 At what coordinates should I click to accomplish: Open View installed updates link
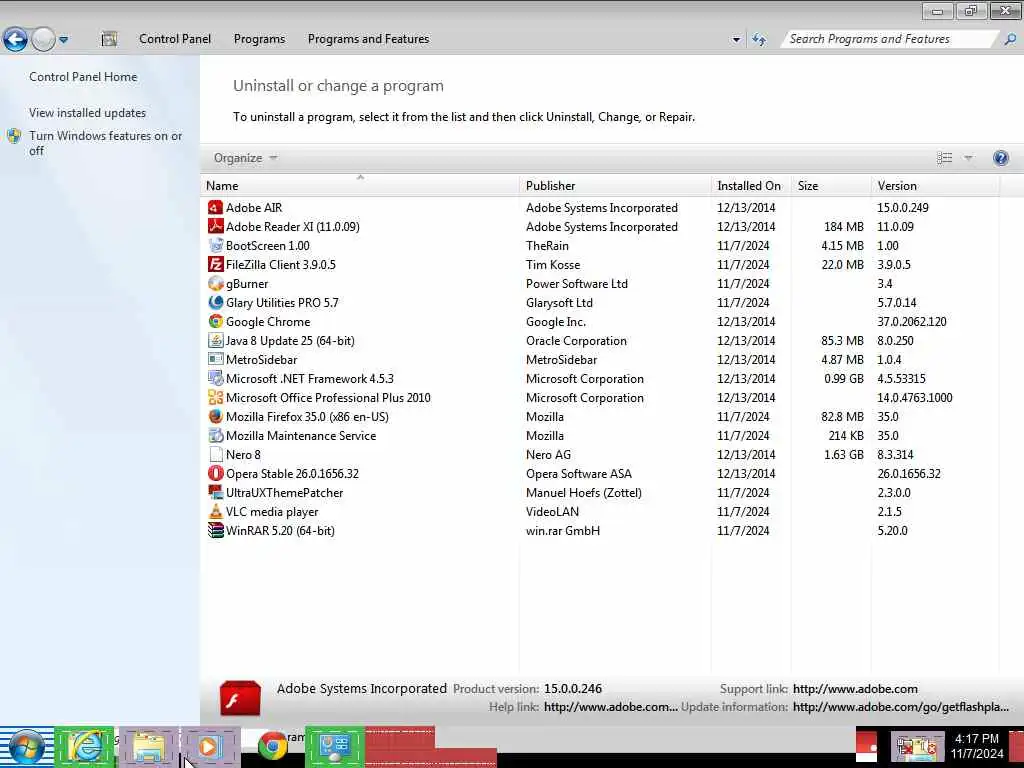pyautogui.click(x=88, y=113)
